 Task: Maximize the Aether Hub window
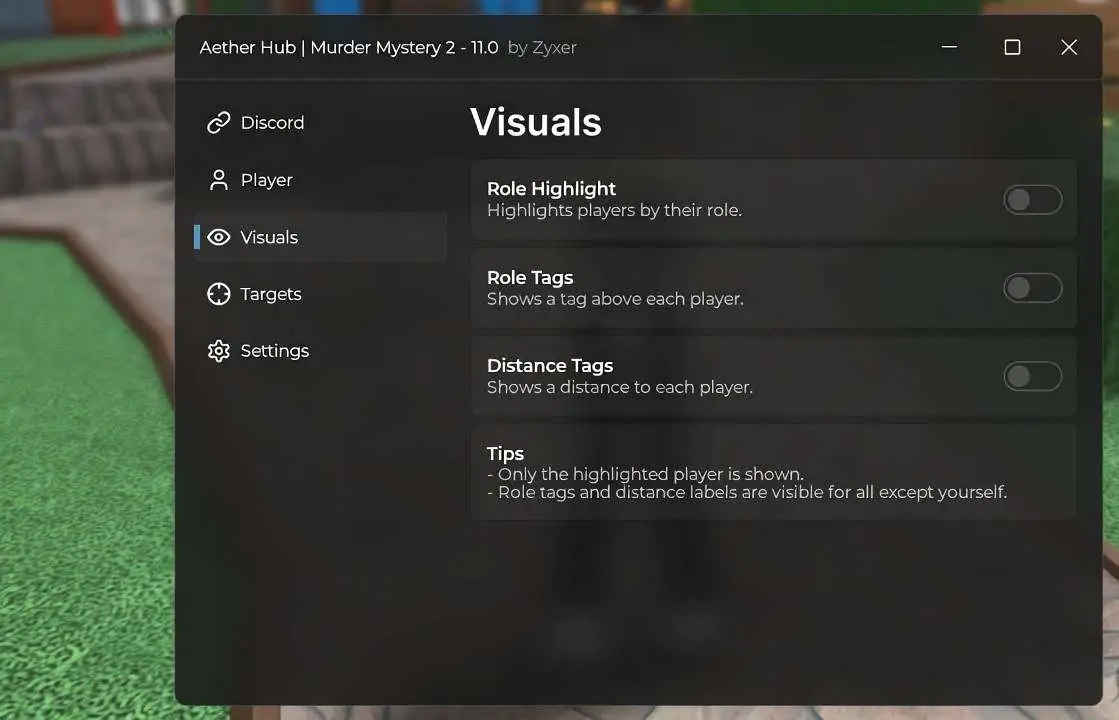1012,47
